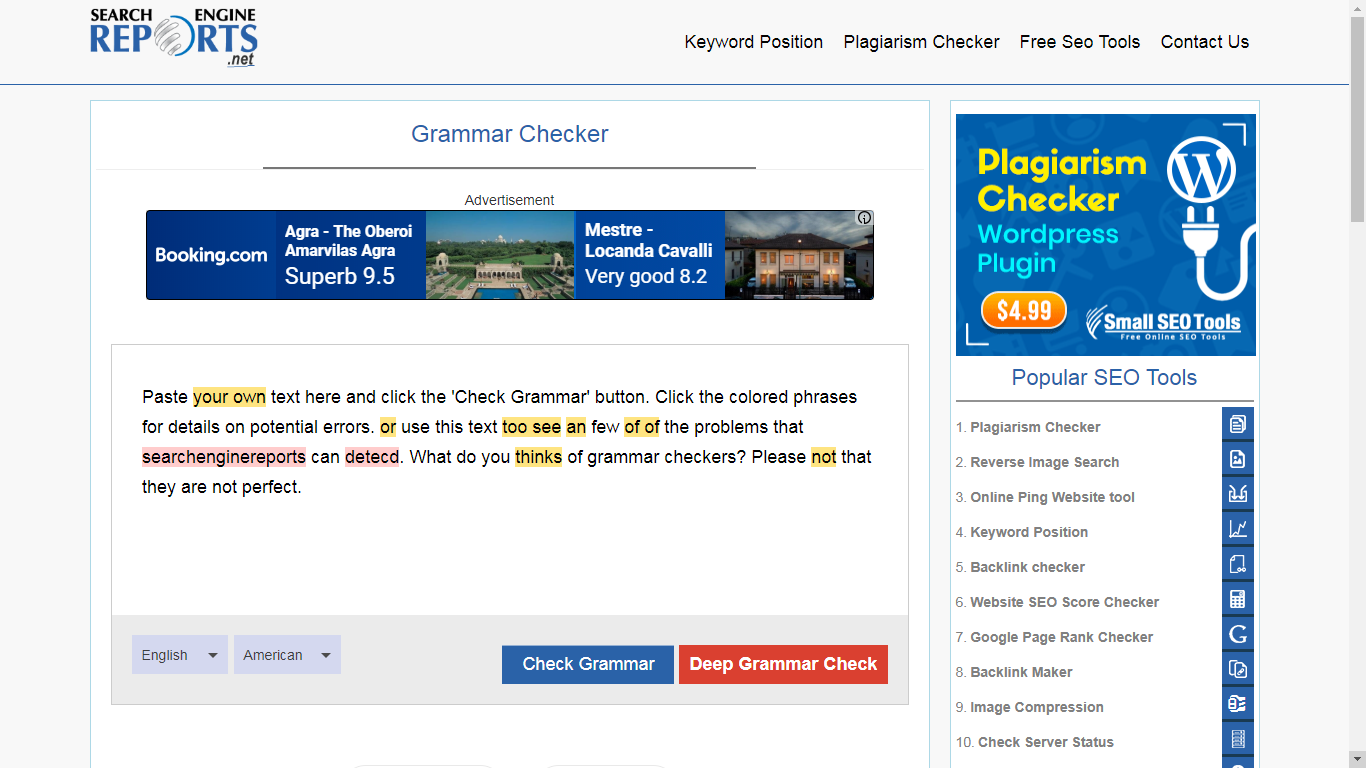Click the Check Grammar button
The width and height of the screenshot is (1366, 768).
(588, 664)
